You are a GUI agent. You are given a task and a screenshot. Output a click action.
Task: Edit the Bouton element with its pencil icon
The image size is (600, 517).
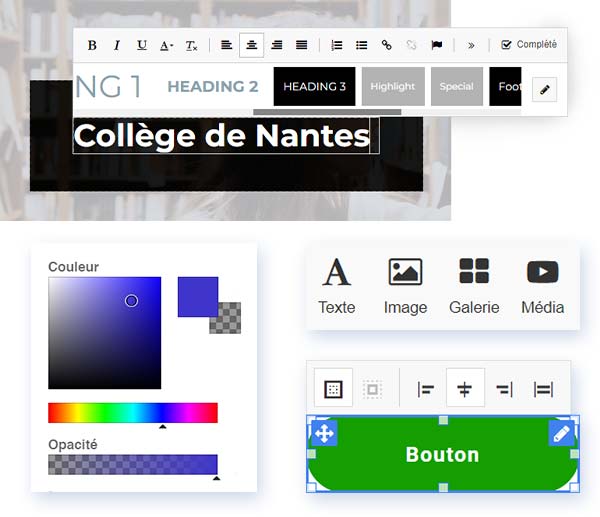pyautogui.click(x=561, y=433)
